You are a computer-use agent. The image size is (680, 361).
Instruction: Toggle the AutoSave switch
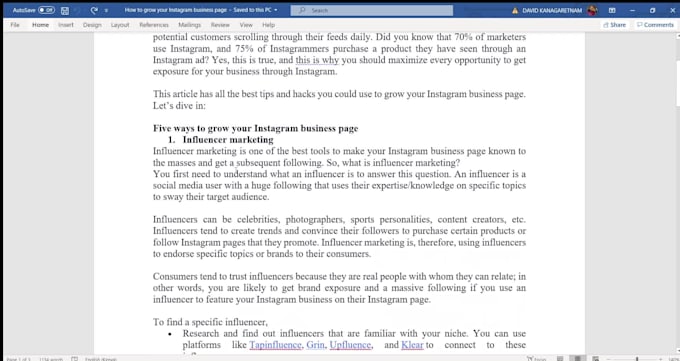click(46, 10)
